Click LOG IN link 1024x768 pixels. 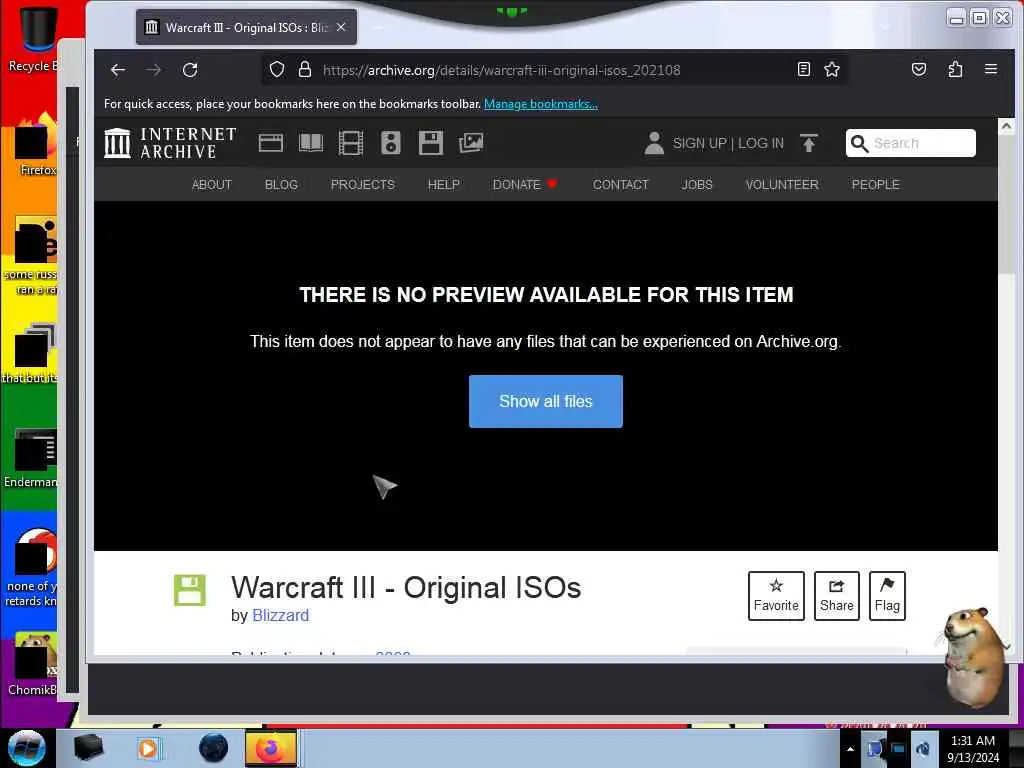click(761, 143)
